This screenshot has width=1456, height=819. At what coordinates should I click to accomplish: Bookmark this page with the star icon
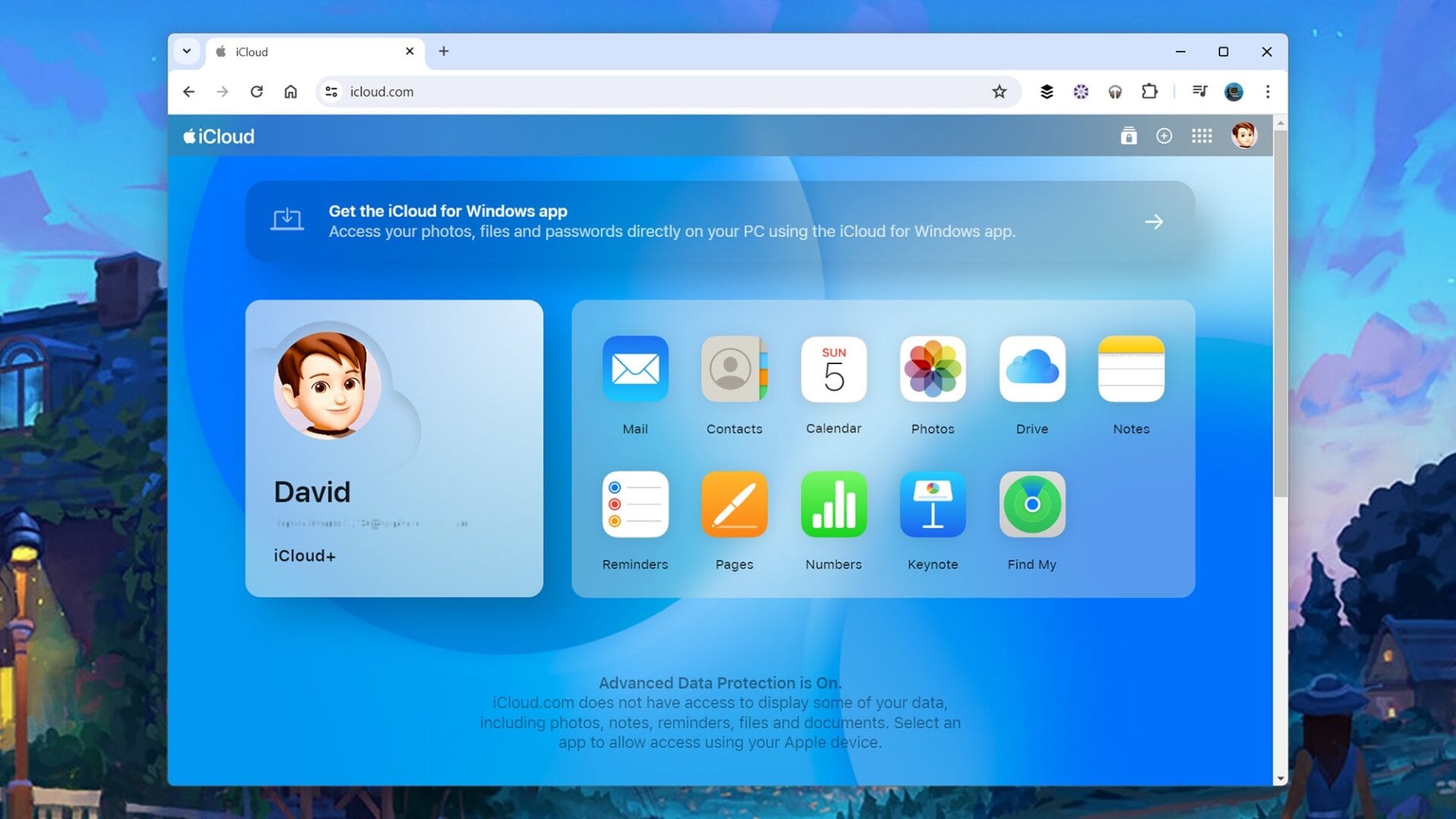[1000, 92]
